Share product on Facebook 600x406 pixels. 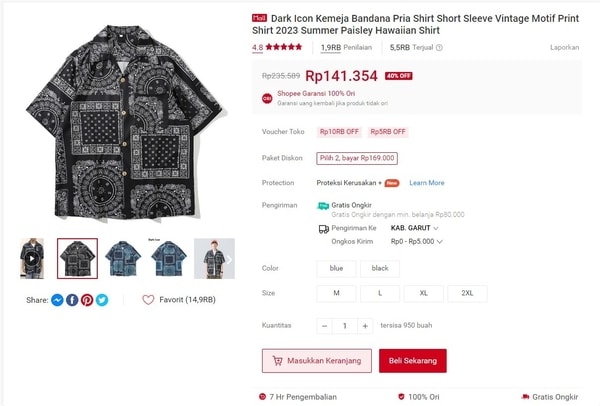[x=72, y=300]
